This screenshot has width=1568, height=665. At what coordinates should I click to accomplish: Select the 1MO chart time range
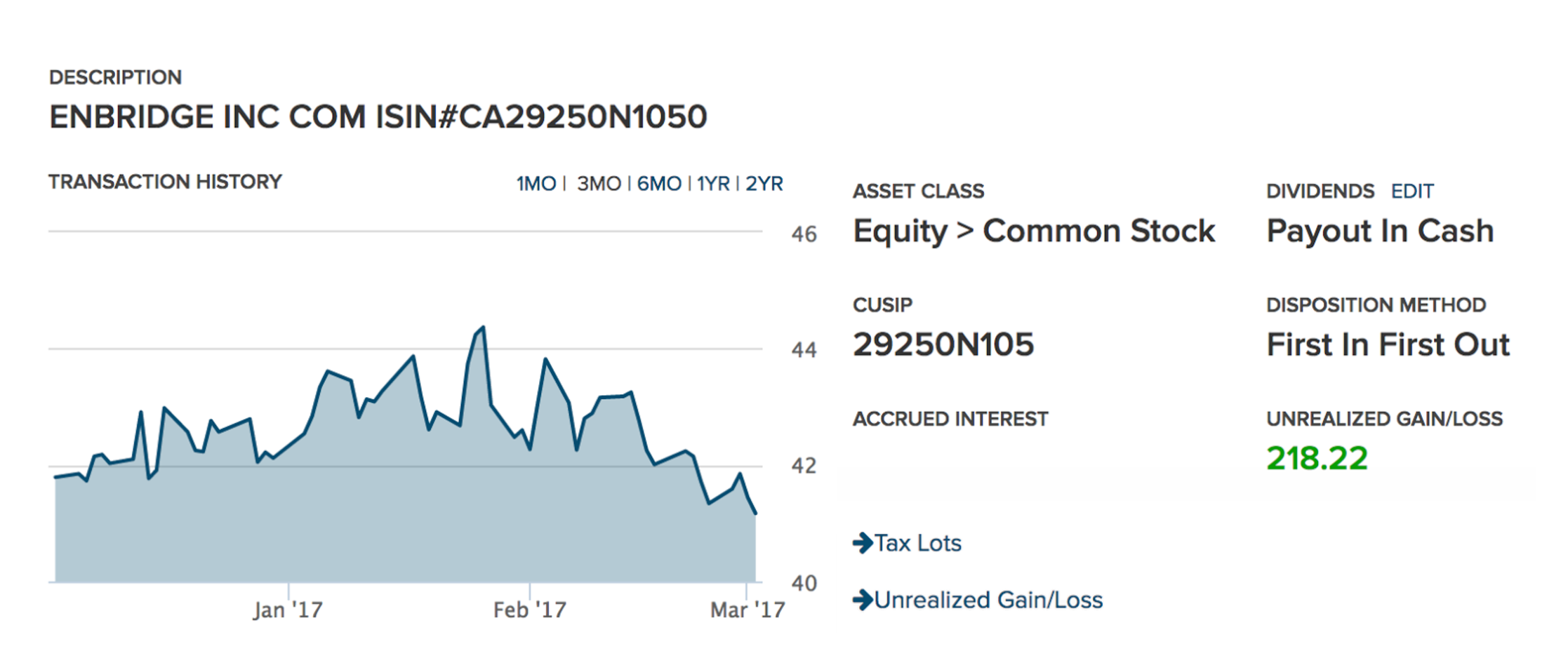(536, 183)
